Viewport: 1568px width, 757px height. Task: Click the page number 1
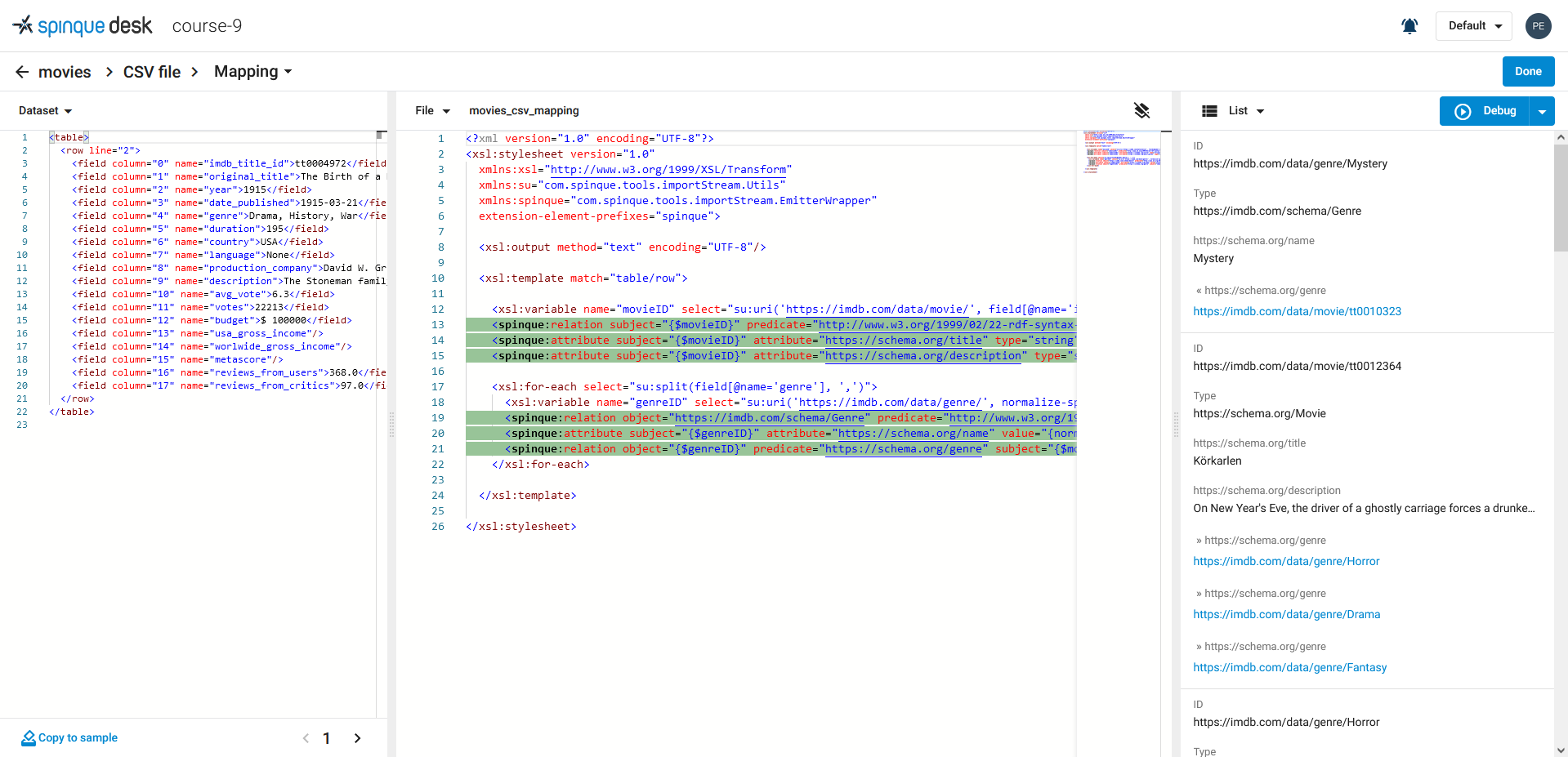pos(327,738)
